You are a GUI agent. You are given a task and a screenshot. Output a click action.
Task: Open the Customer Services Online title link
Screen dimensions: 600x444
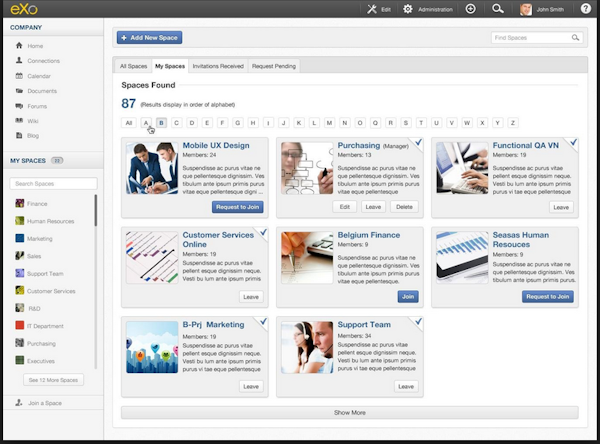pos(218,240)
